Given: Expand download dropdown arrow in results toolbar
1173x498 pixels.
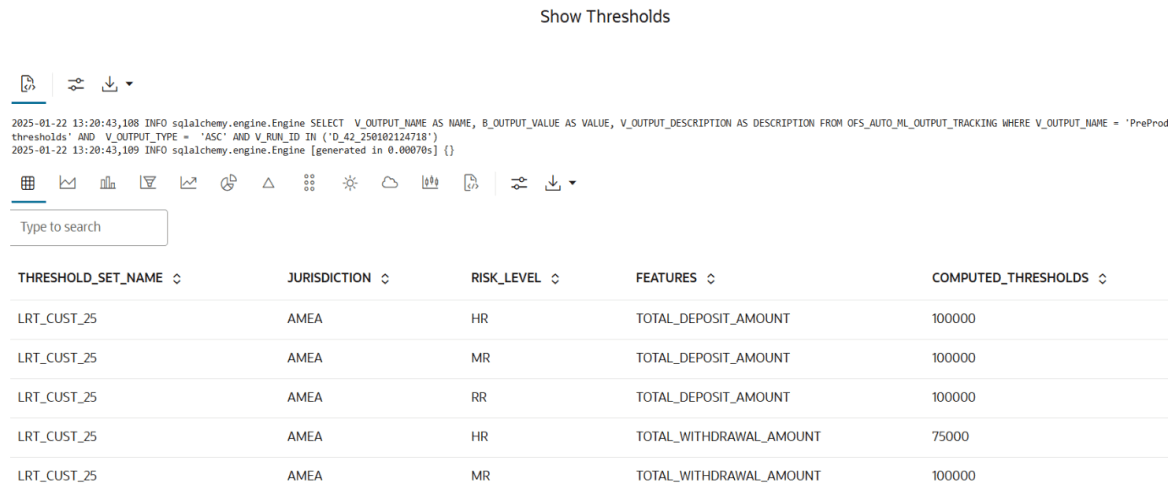Looking at the screenshot, I should 572,183.
